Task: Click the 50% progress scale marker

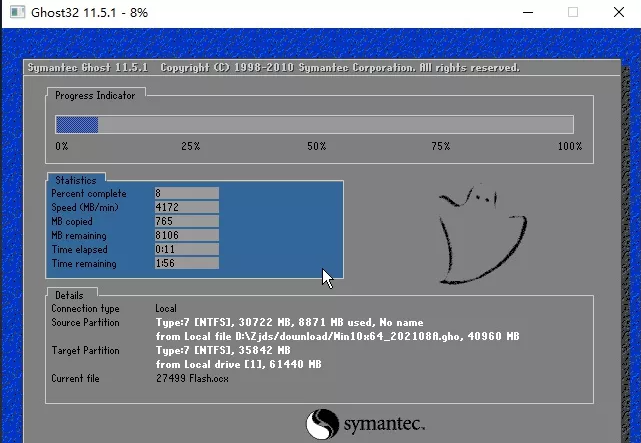Action: point(316,146)
